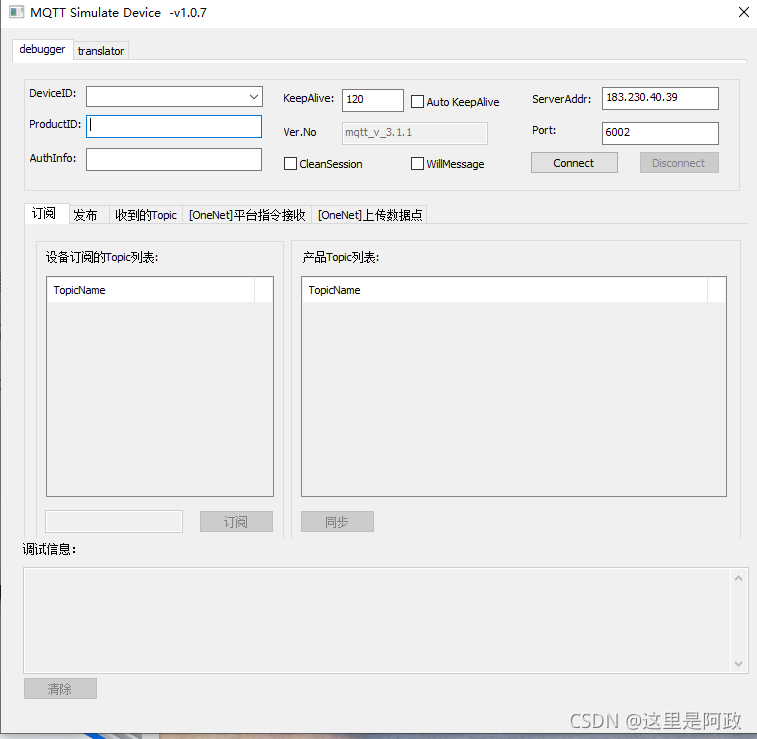This screenshot has height=739, width=757.
Task: Open the 收到的Topic tab
Action: pos(146,215)
